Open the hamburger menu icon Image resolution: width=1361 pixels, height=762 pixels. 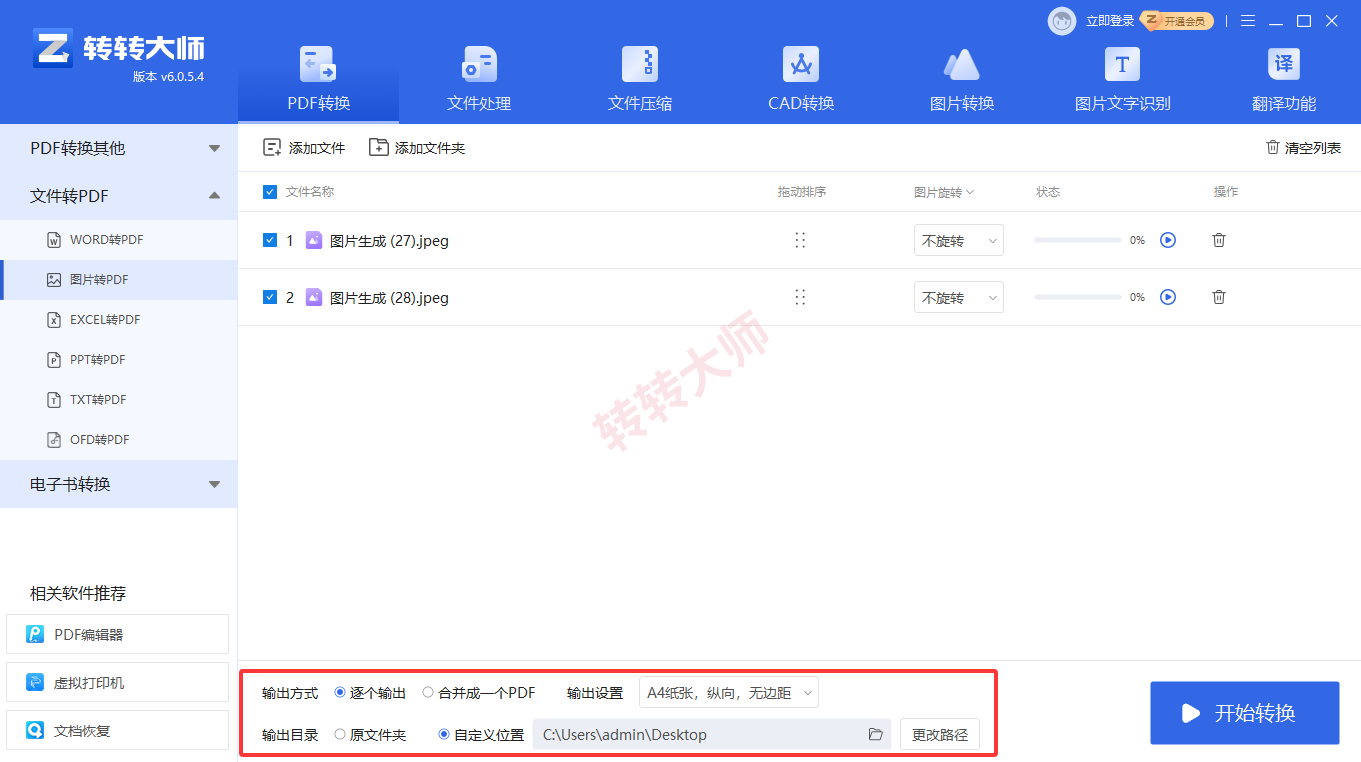pos(1248,21)
